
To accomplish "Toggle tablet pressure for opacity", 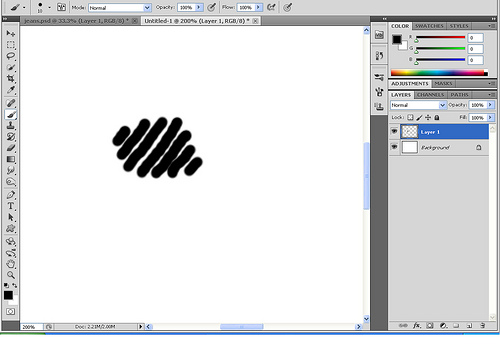I will pyautogui.click(x=211, y=7).
